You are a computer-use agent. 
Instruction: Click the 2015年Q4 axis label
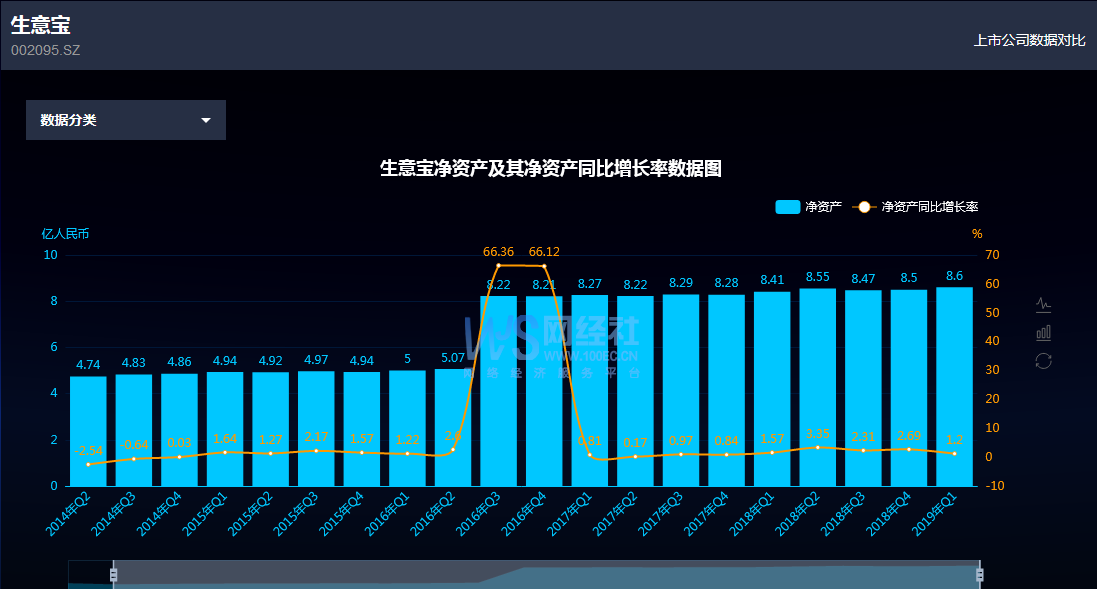pyautogui.click(x=341, y=514)
